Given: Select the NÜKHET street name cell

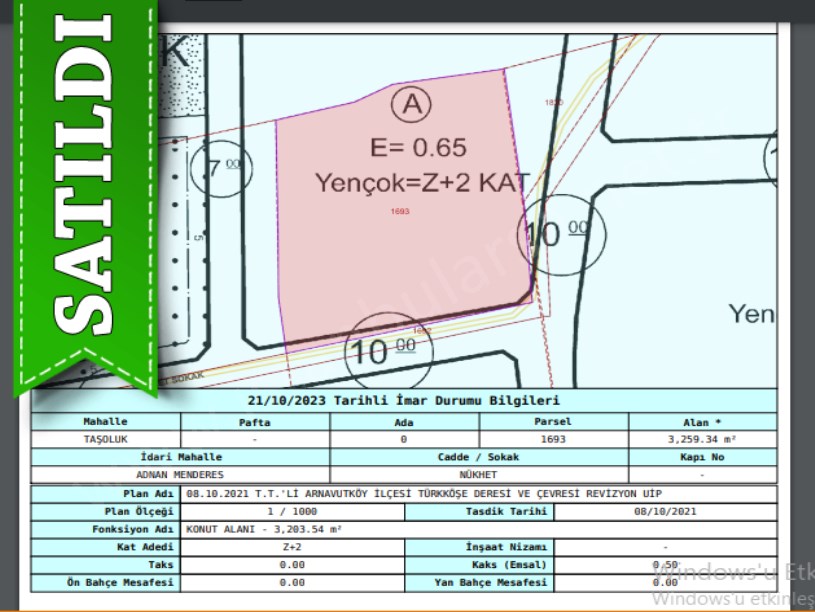Looking at the screenshot, I should [x=479, y=474].
